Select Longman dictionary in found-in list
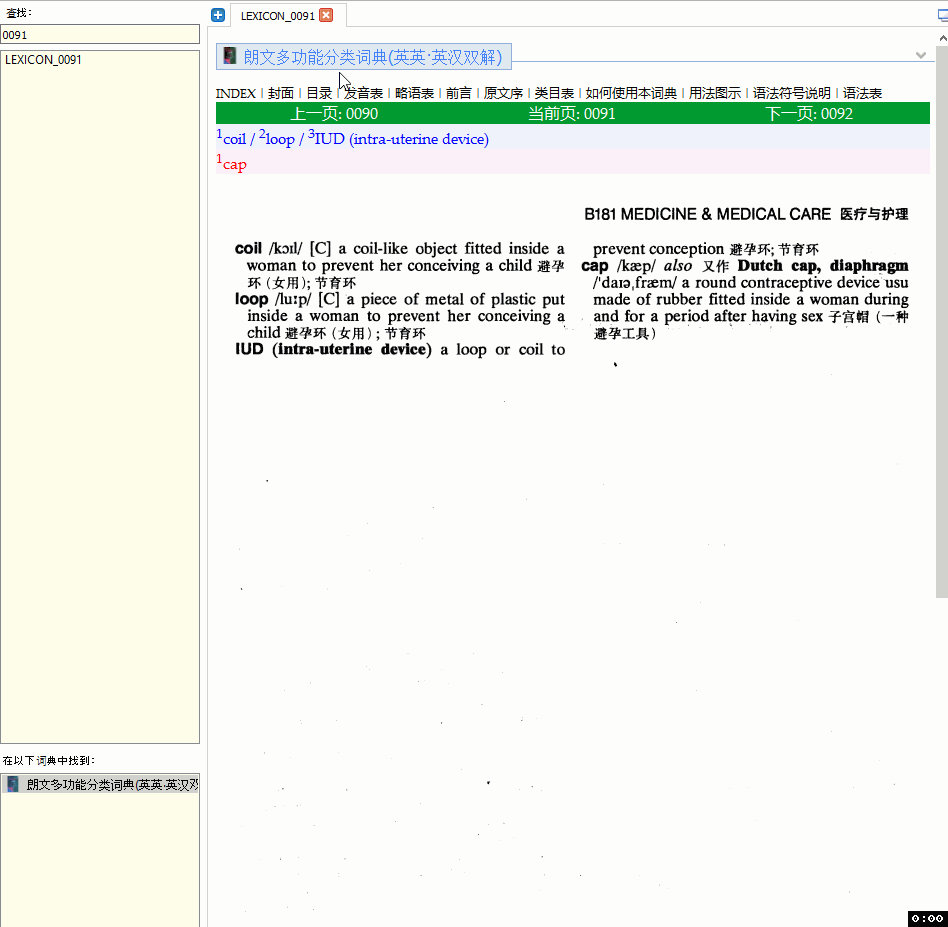948x927 pixels. [100, 784]
